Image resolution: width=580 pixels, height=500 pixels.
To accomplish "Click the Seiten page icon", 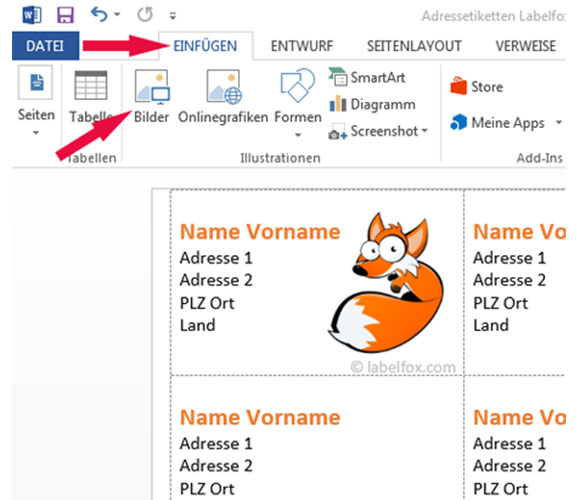I will pos(36,82).
